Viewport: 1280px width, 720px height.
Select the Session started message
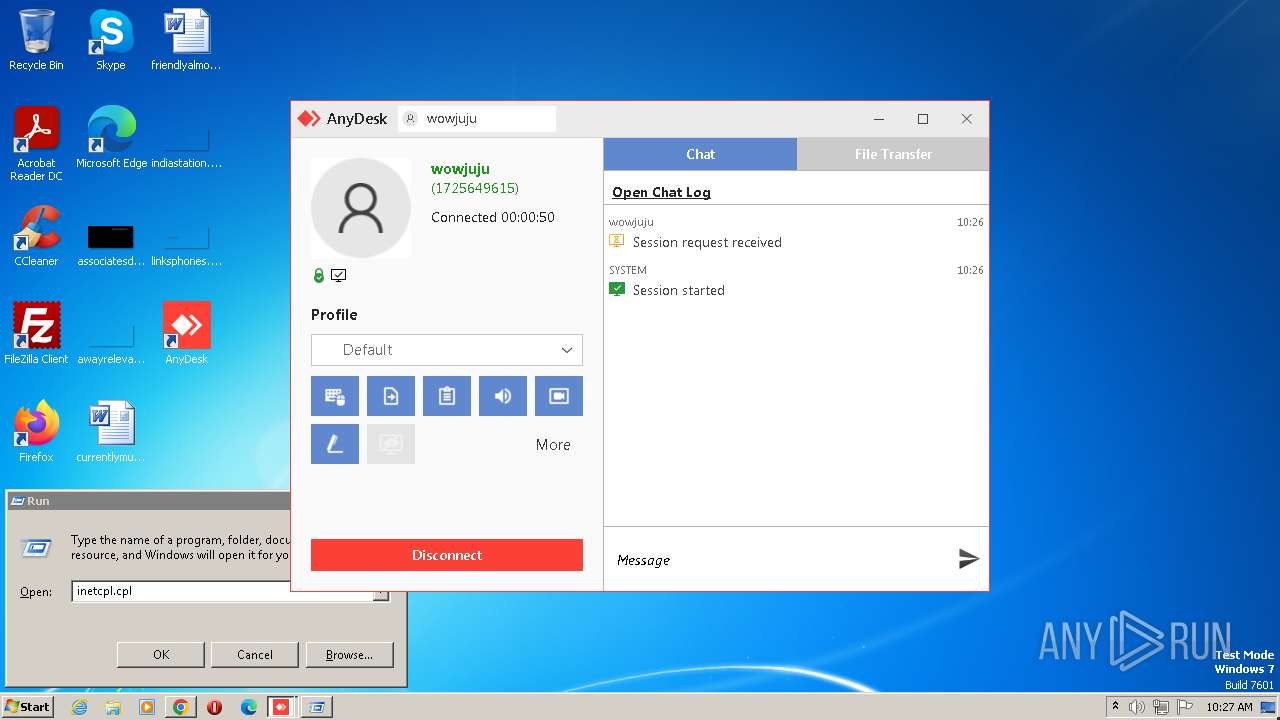point(679,290)
